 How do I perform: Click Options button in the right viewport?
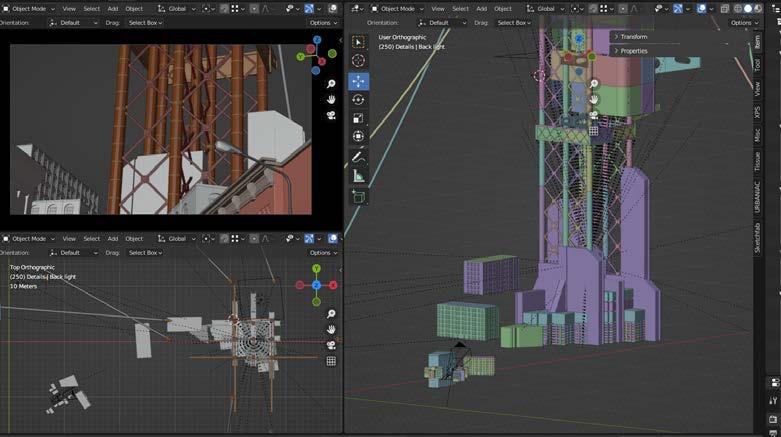point(743,22)
